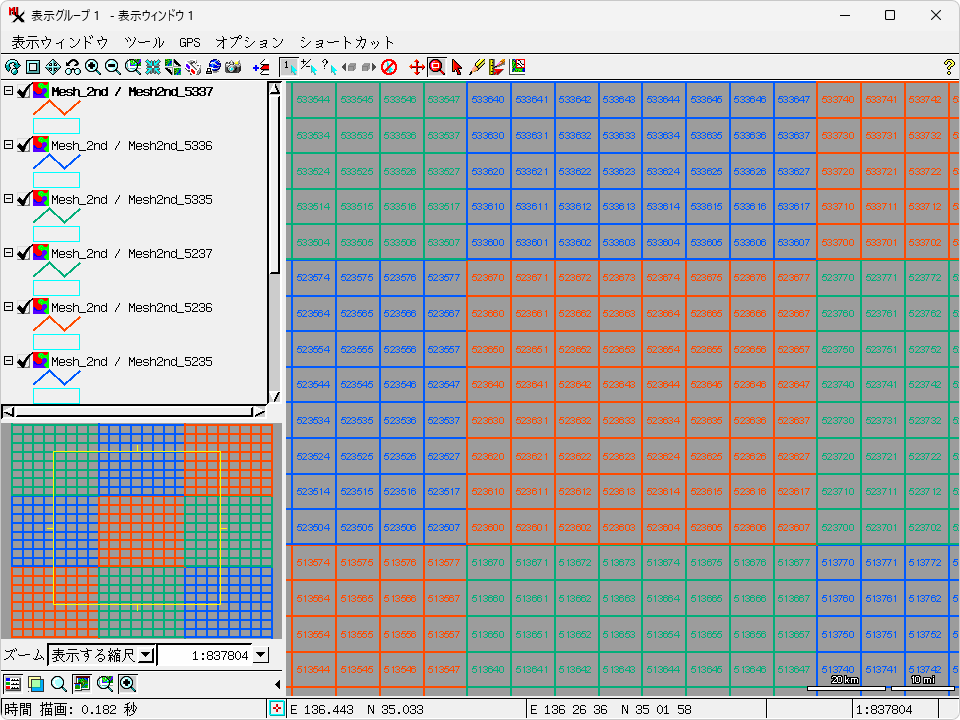Click the legend view icon below the locator

[x=13, y=684]
